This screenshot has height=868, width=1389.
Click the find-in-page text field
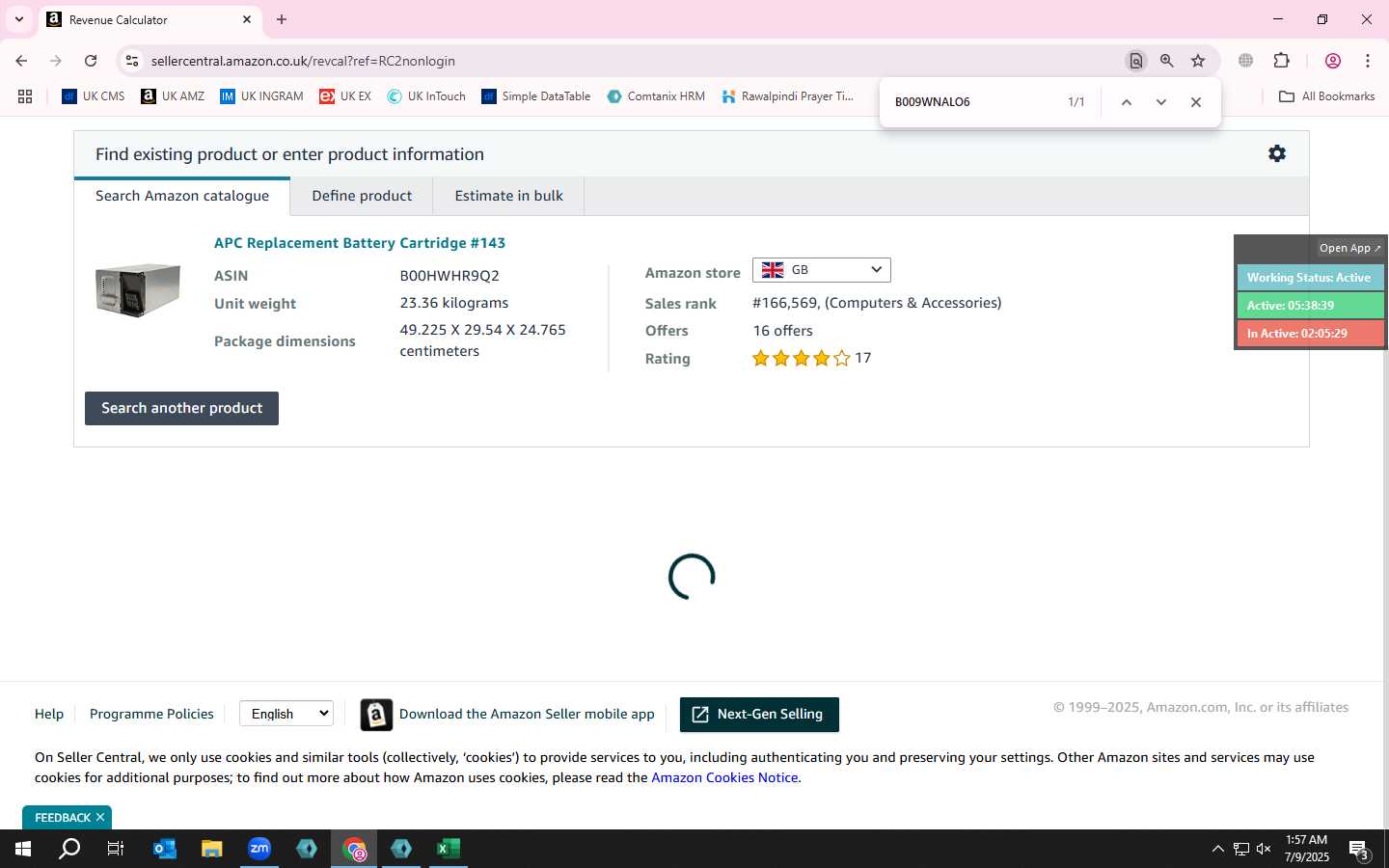tap(974, 102)
